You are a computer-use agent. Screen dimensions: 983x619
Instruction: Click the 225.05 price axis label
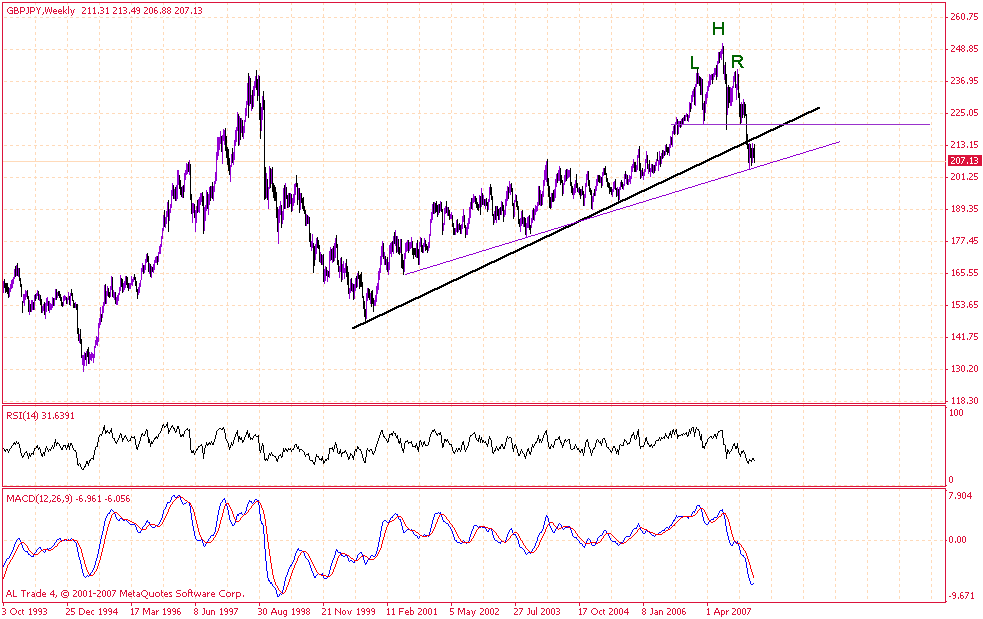coord(964,113)
